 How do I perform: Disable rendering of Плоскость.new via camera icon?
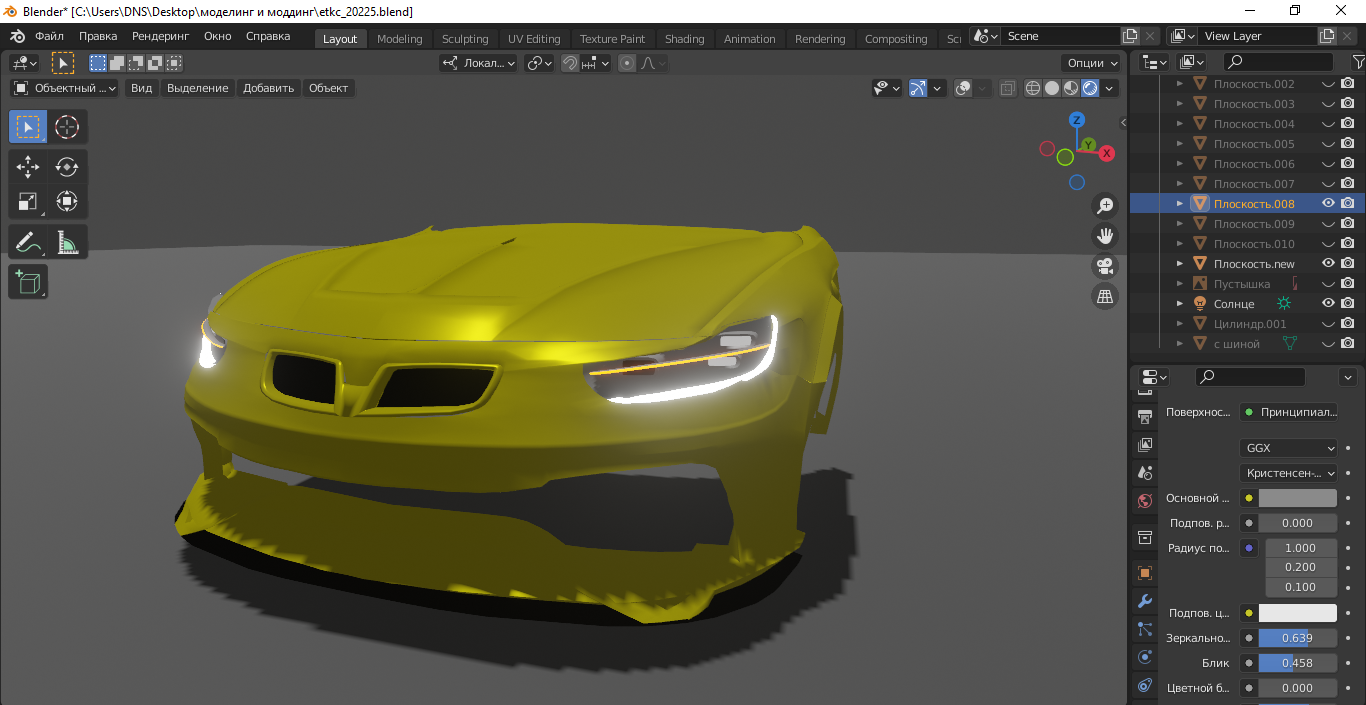click(x=1348, y=263)
